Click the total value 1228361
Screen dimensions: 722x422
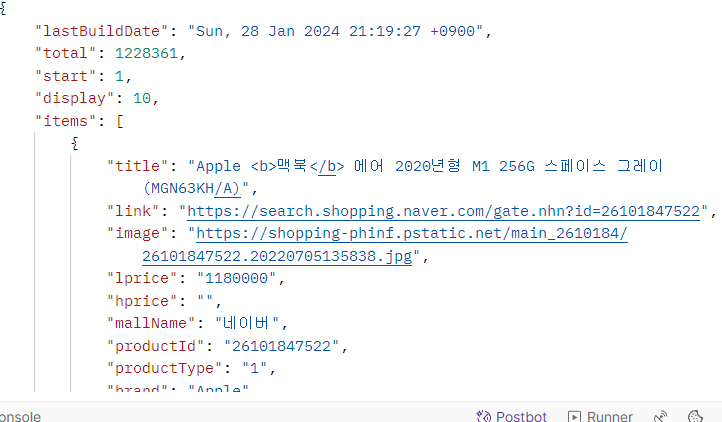[146, 53]
